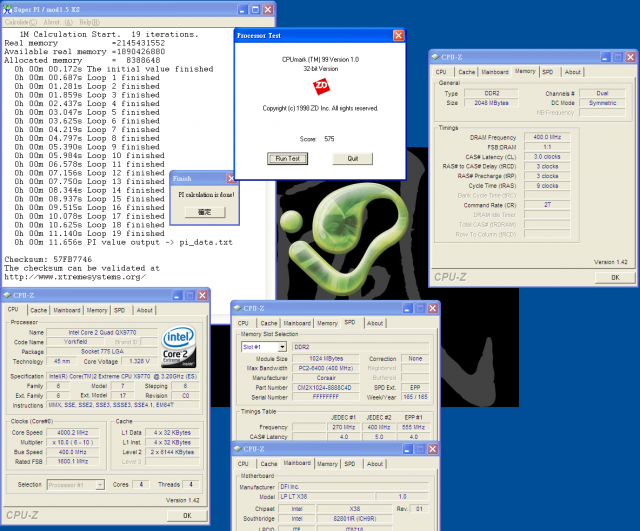This screenshot has width=640, height=531.
Task: Click the Mainboard CPU-Z title bar icon
Action: coord(238,449)
